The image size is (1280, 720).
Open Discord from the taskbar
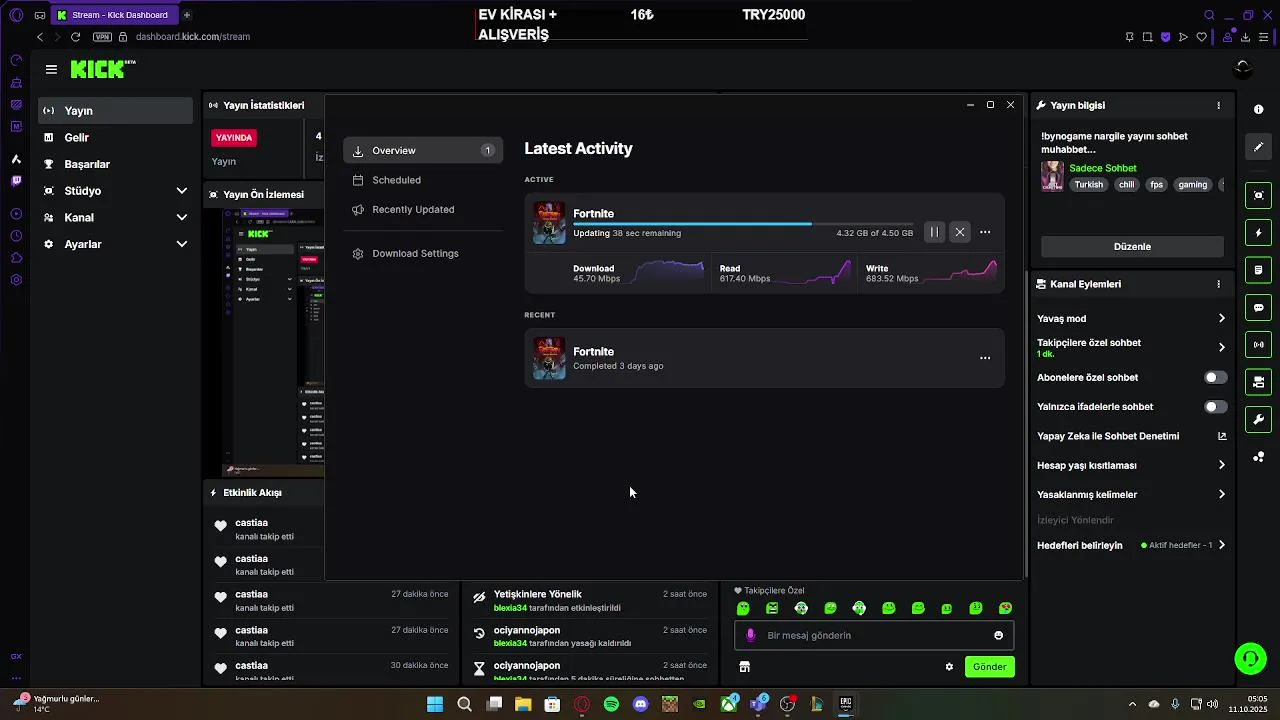(641, 704)
